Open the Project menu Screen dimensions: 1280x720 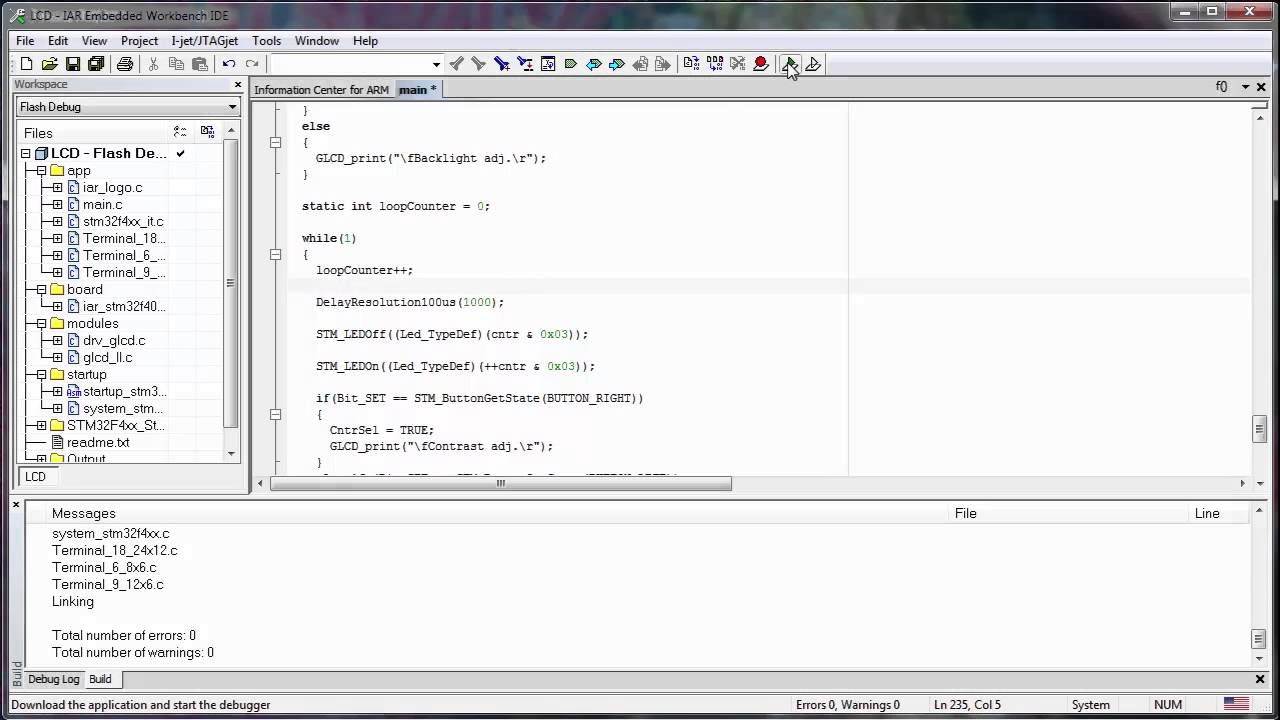tap(139, 41)
